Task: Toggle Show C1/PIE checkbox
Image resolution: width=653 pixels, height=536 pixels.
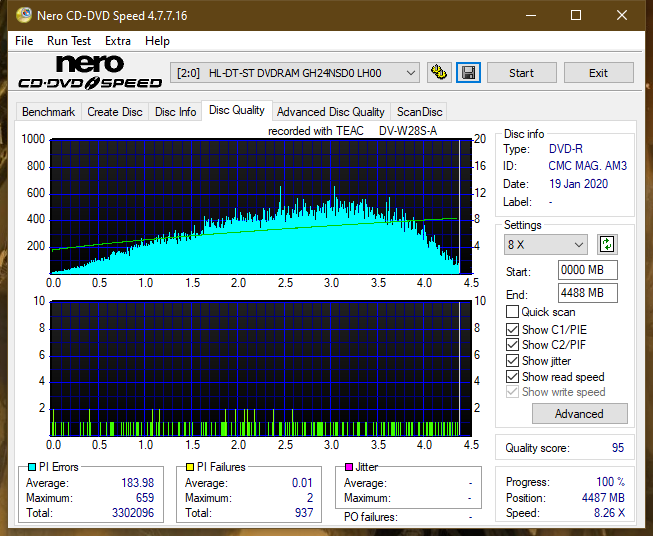Action: point(512,329)
